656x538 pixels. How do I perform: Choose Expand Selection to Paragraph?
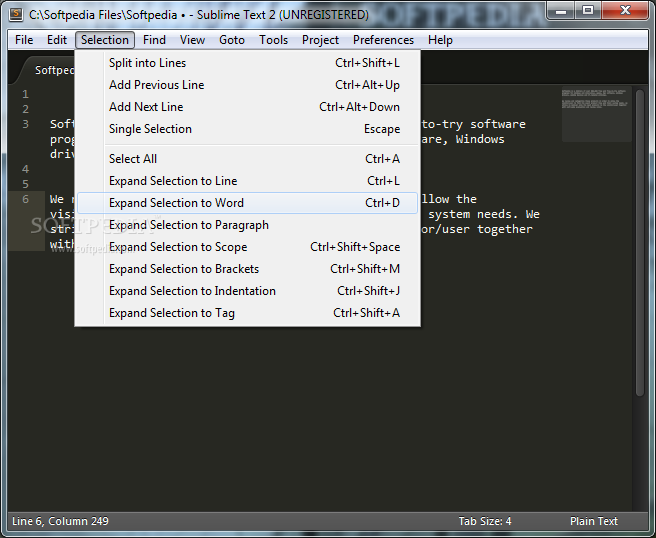[x=247, y=225]
